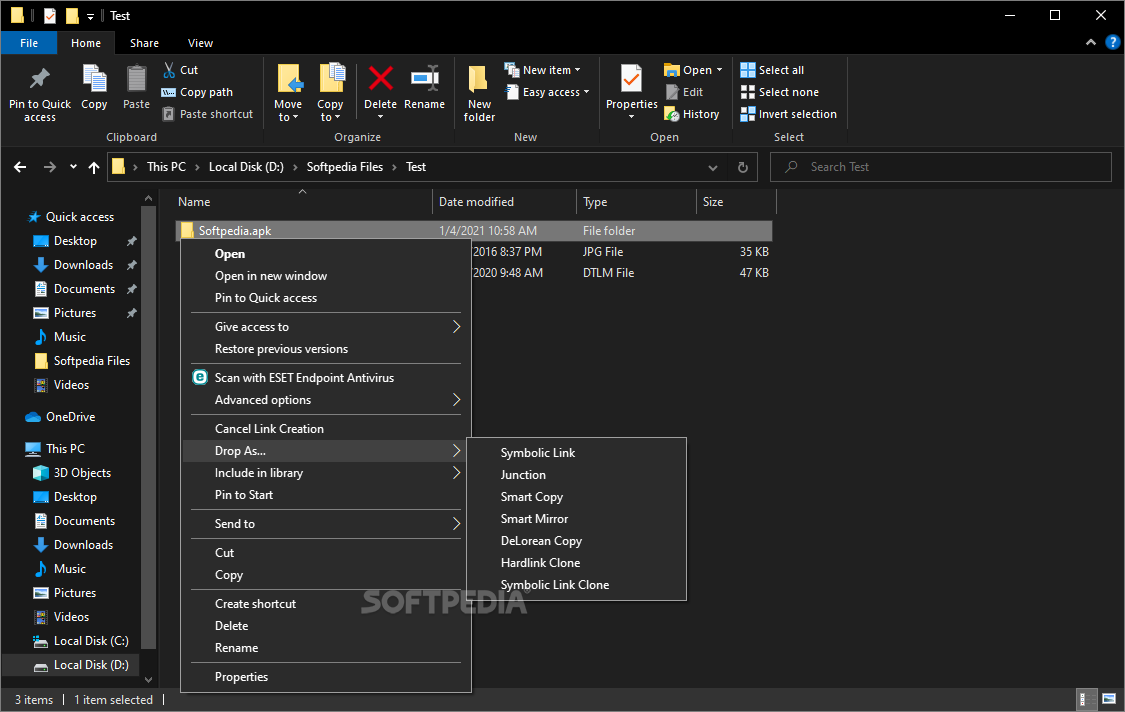Click the title bar new folder icon
Viewport: 1125px width, 712px height.
tap(72, 15)
